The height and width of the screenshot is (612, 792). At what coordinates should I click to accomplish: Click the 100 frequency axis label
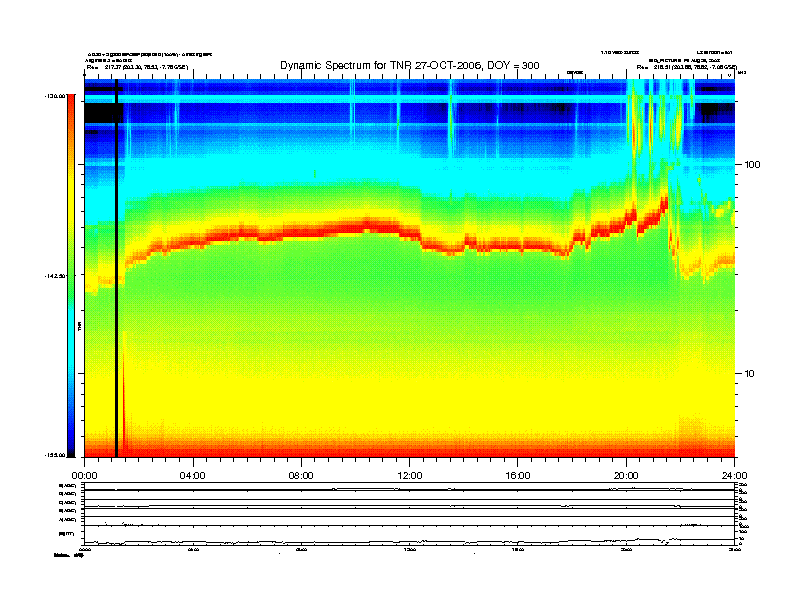pyautogui.click(x=752, y=165)
